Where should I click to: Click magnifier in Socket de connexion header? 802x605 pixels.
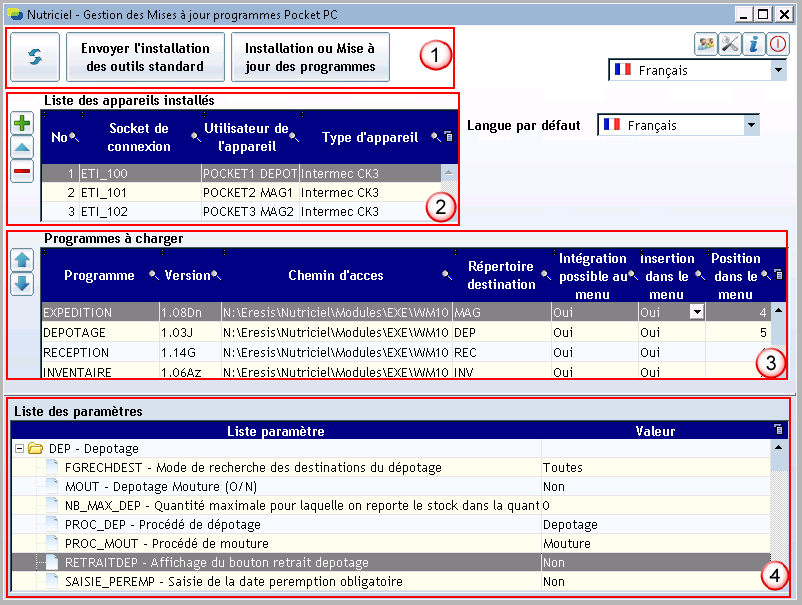coord(195,137)
